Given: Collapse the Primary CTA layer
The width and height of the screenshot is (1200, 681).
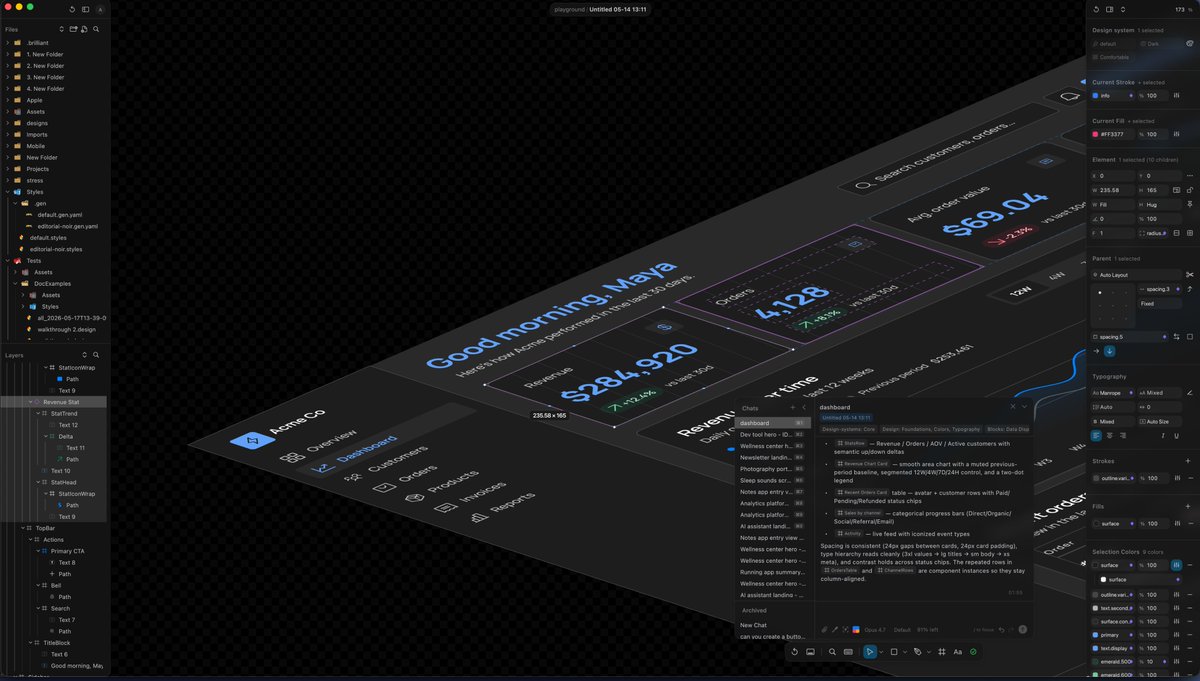Looking at the screenshot, I should [37, 551].
